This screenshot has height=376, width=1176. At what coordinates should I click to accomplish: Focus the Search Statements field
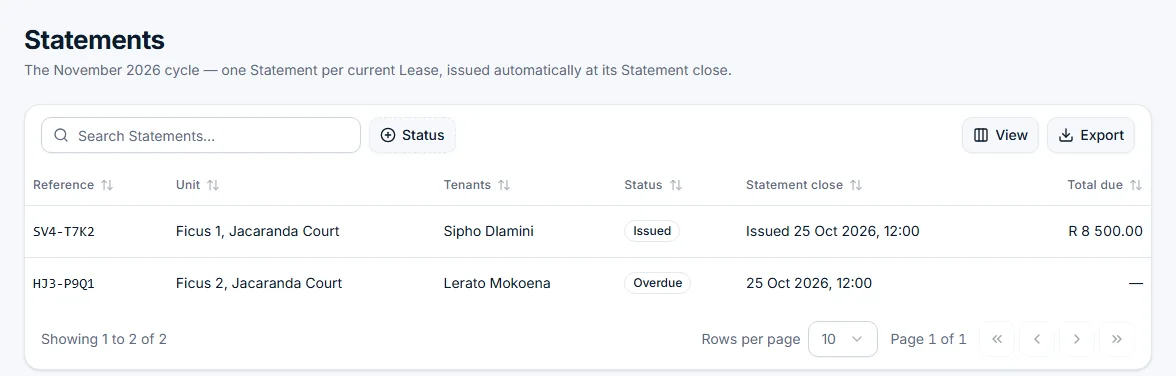[201, 135]
